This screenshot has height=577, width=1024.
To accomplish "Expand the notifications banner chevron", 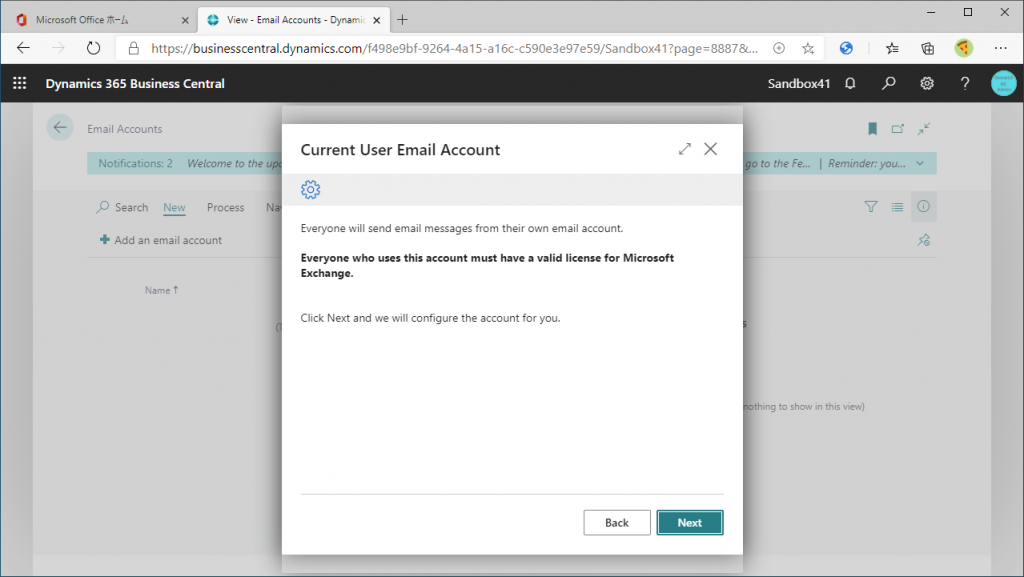I will pos(920,163).
